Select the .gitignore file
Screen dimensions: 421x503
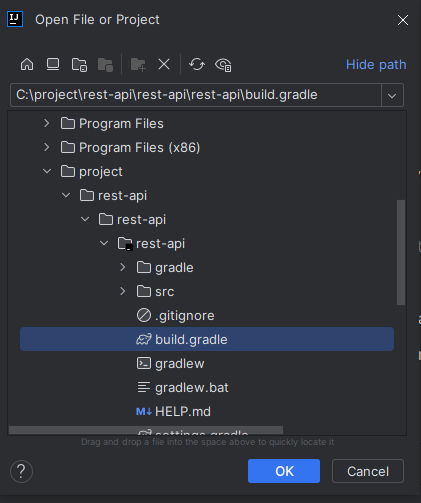point(207,316)
